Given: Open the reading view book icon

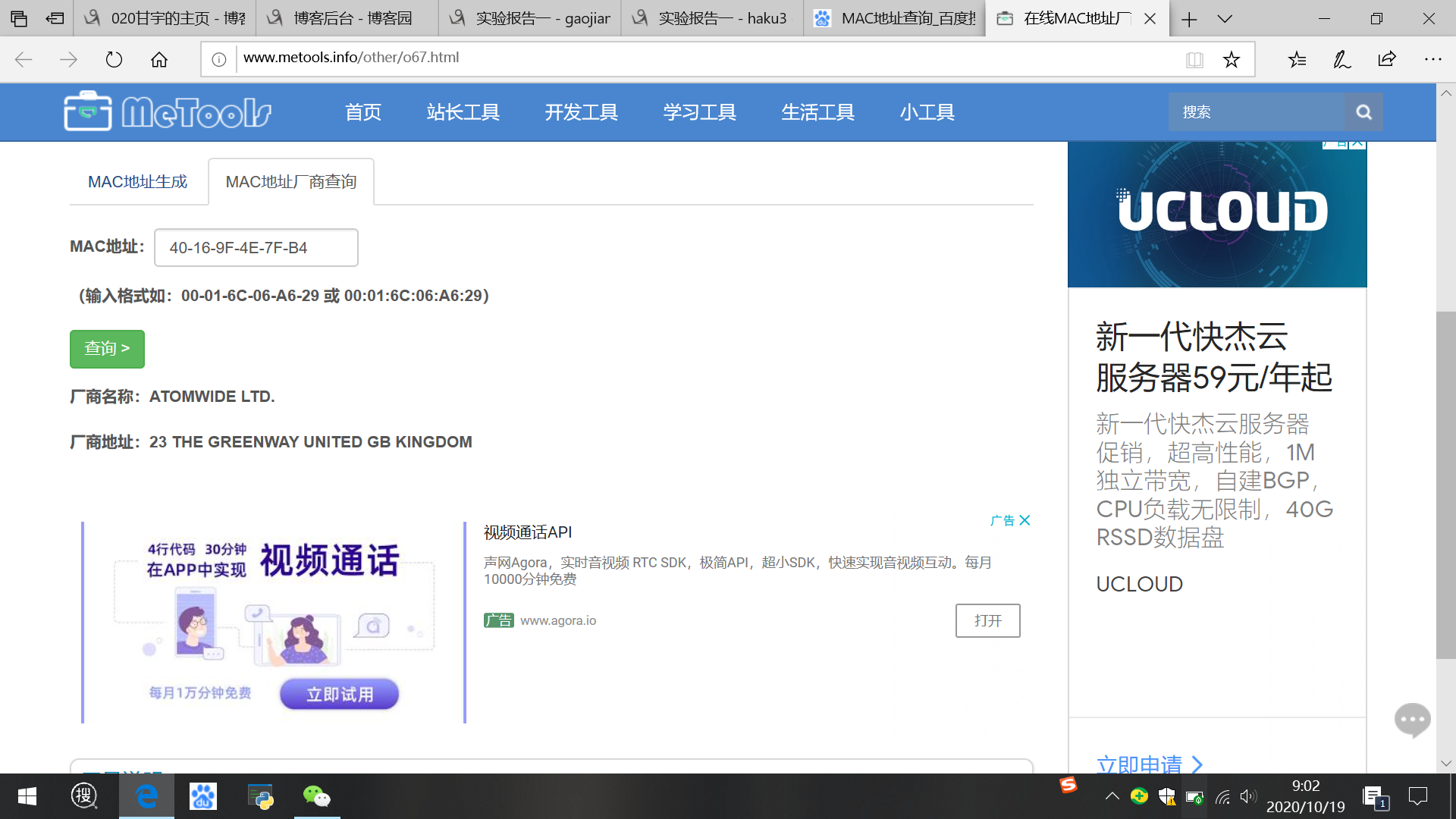Looking at the screenshot, I should [x=1194, y=59].
